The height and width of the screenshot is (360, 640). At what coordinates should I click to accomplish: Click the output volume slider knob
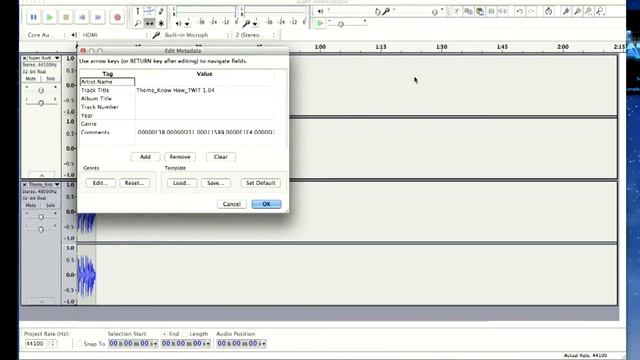(378, 12)
